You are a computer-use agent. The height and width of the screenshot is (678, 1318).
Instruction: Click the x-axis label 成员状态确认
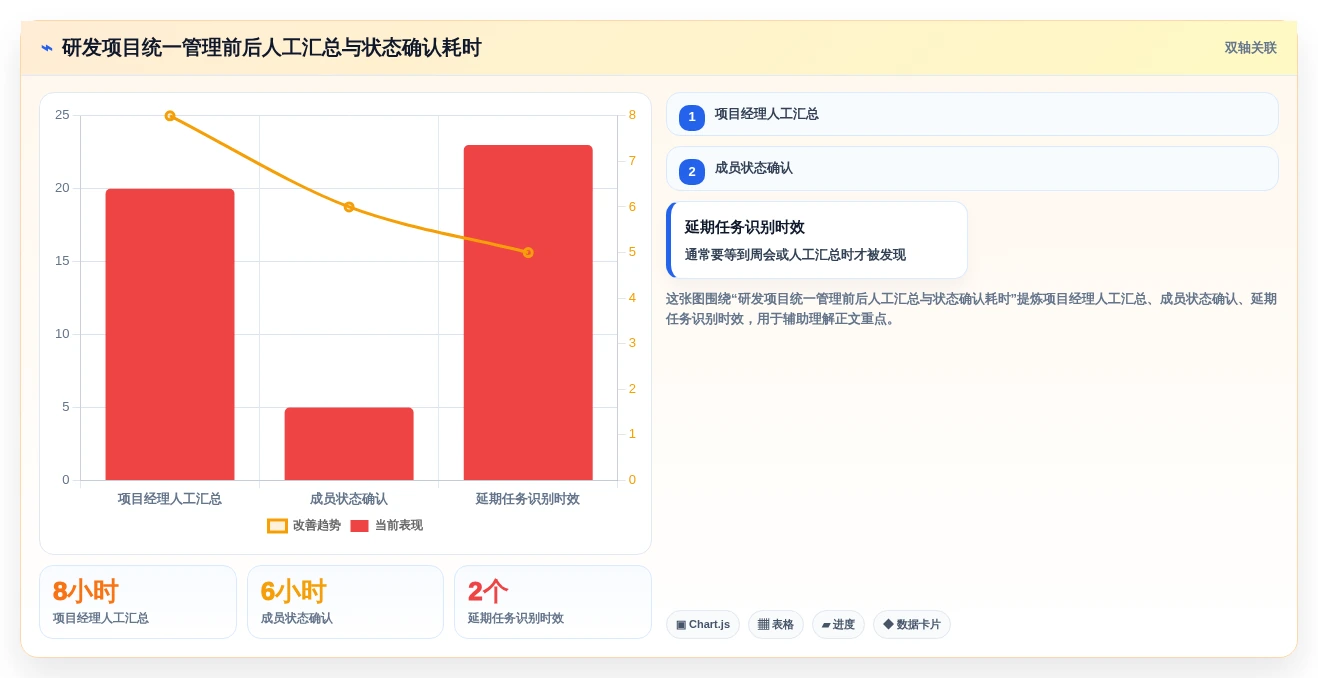349,499
